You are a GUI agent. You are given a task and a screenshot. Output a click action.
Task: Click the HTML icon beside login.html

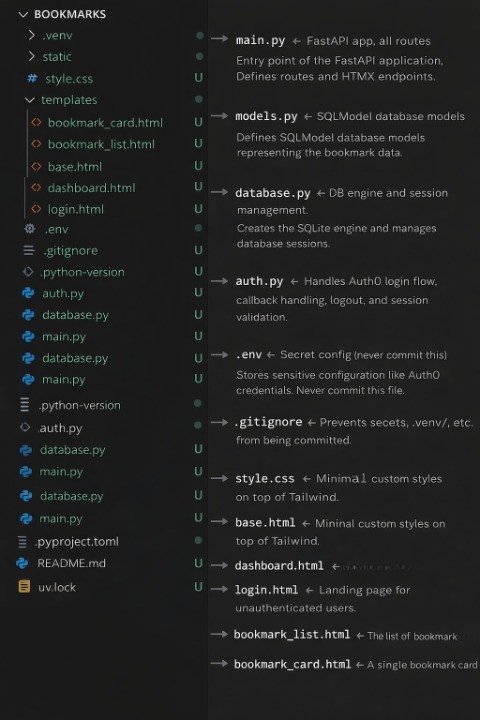(x=36, y=208)
